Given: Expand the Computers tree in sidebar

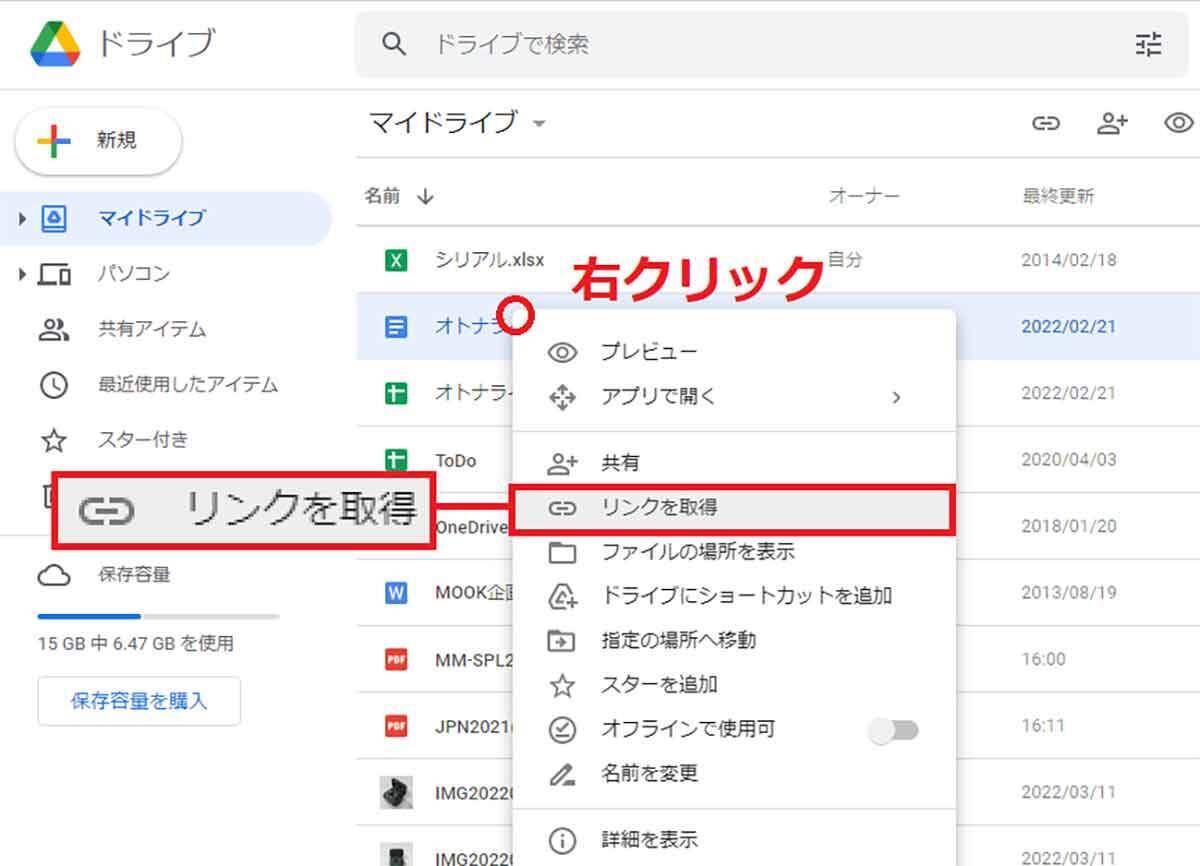Looking at the screenshot, I should (22, 274).
